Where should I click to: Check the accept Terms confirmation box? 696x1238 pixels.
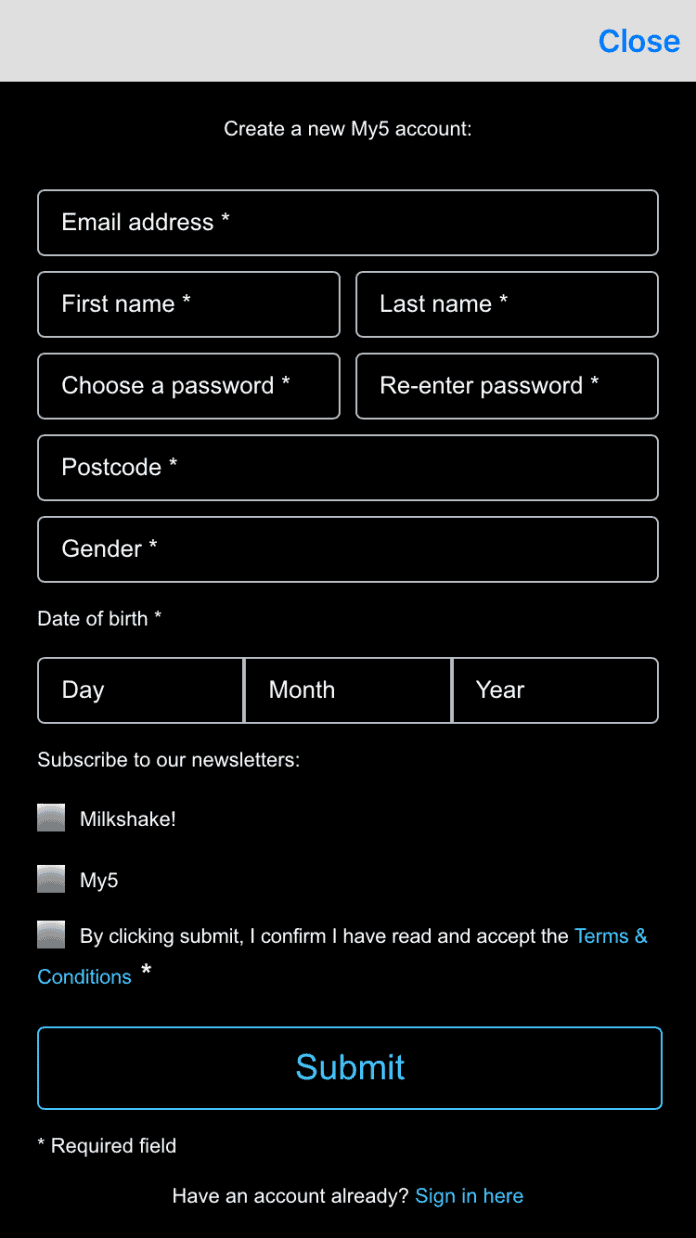pos(51,935)
